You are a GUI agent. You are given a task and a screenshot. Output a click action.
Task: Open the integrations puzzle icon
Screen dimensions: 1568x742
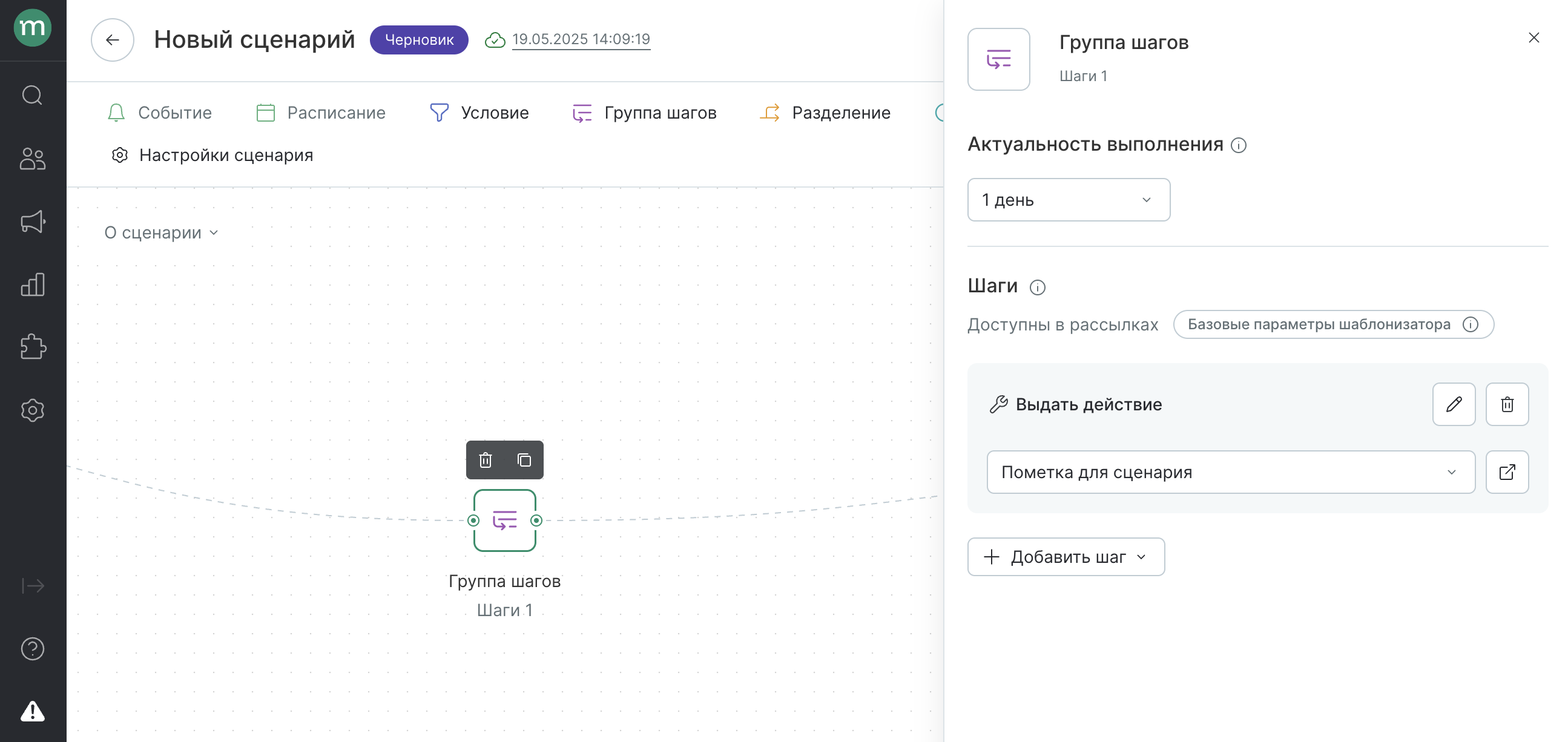32,347
